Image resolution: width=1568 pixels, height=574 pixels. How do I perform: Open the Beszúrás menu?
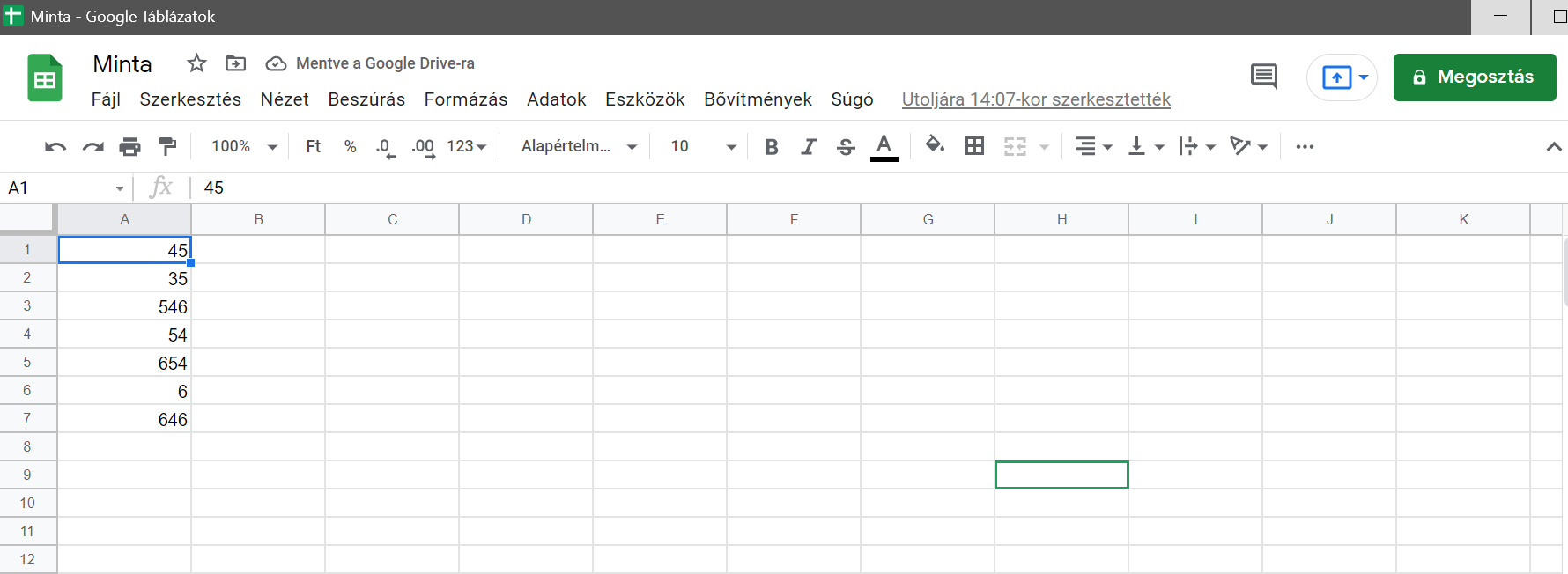coord(366,99)
